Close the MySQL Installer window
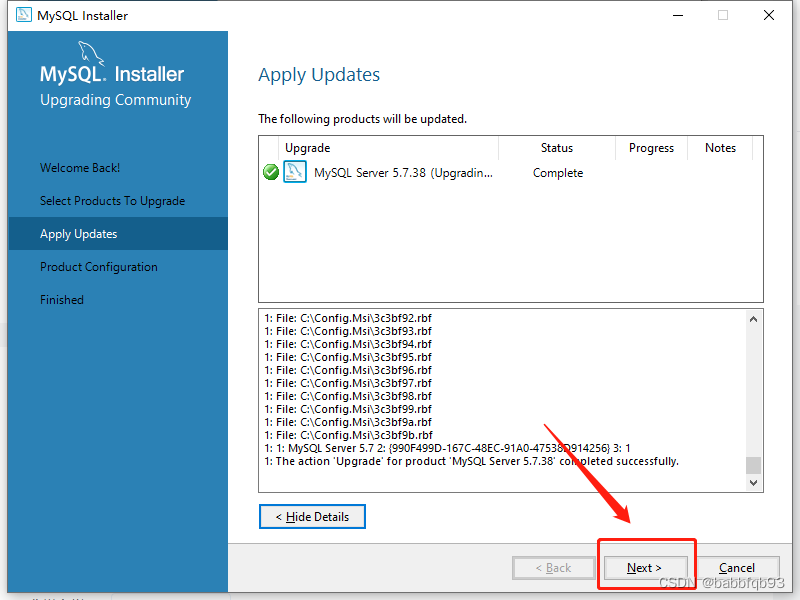800x600 pixels. [769, 15]
